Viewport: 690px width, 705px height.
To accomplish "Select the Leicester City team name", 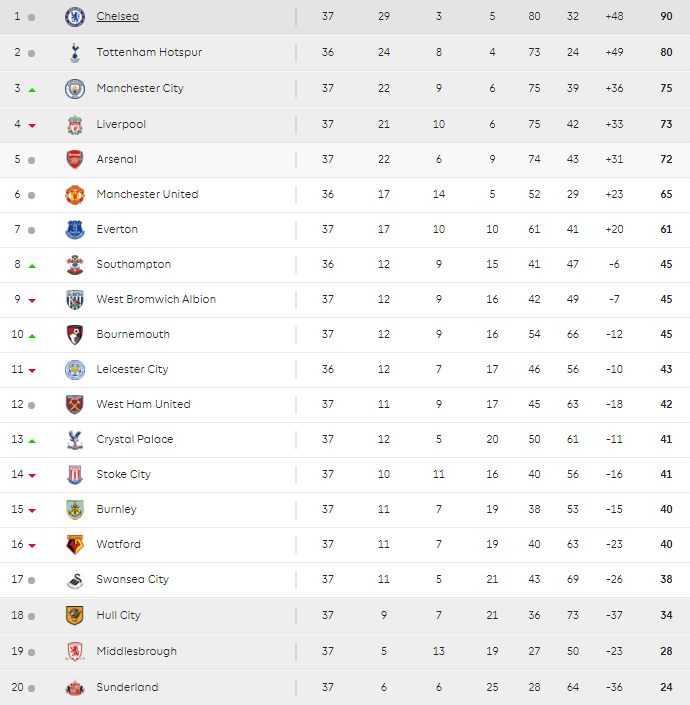I will pos(132,369).
